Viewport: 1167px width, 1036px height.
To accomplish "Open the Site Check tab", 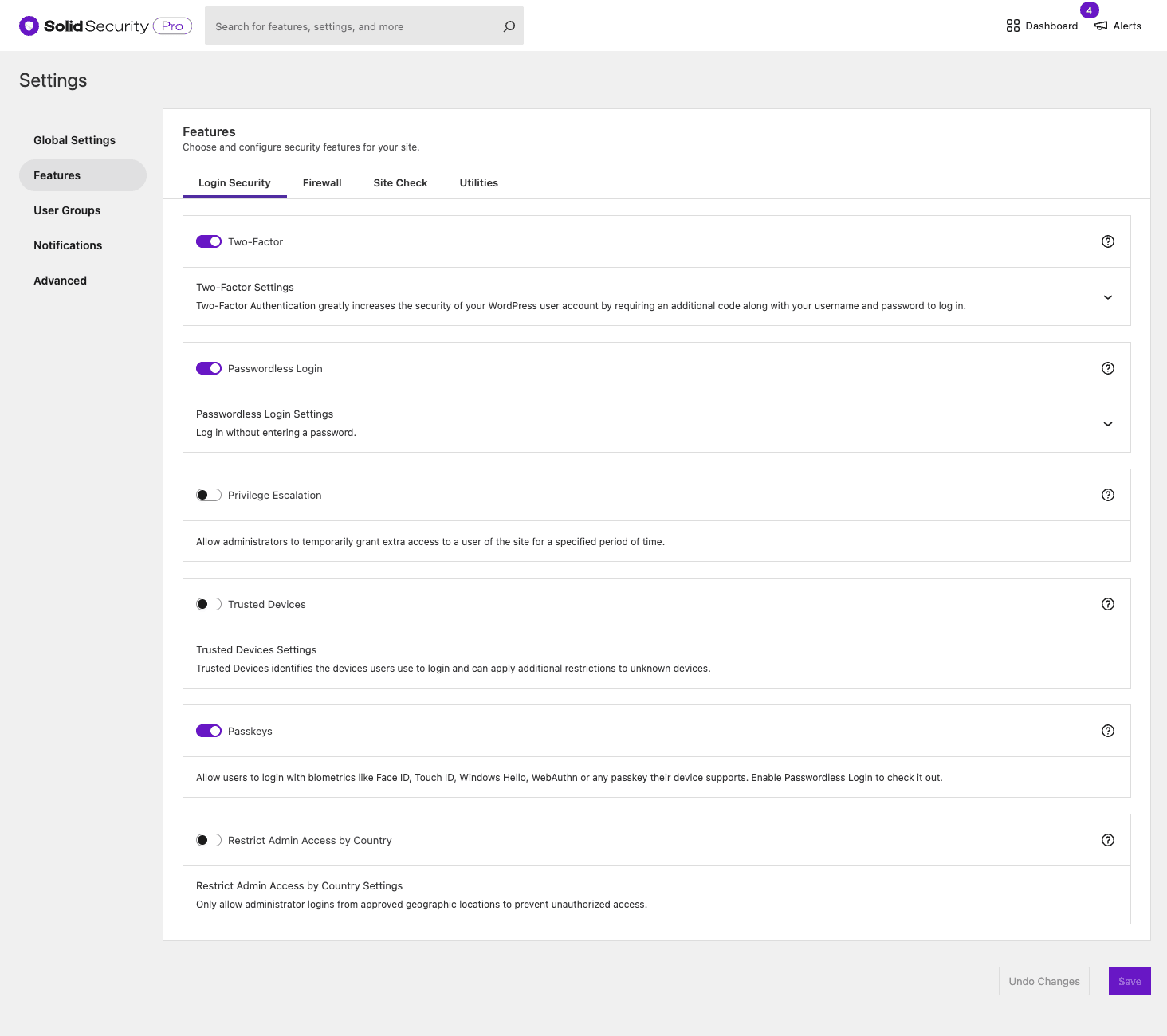I will pos(400,182).
